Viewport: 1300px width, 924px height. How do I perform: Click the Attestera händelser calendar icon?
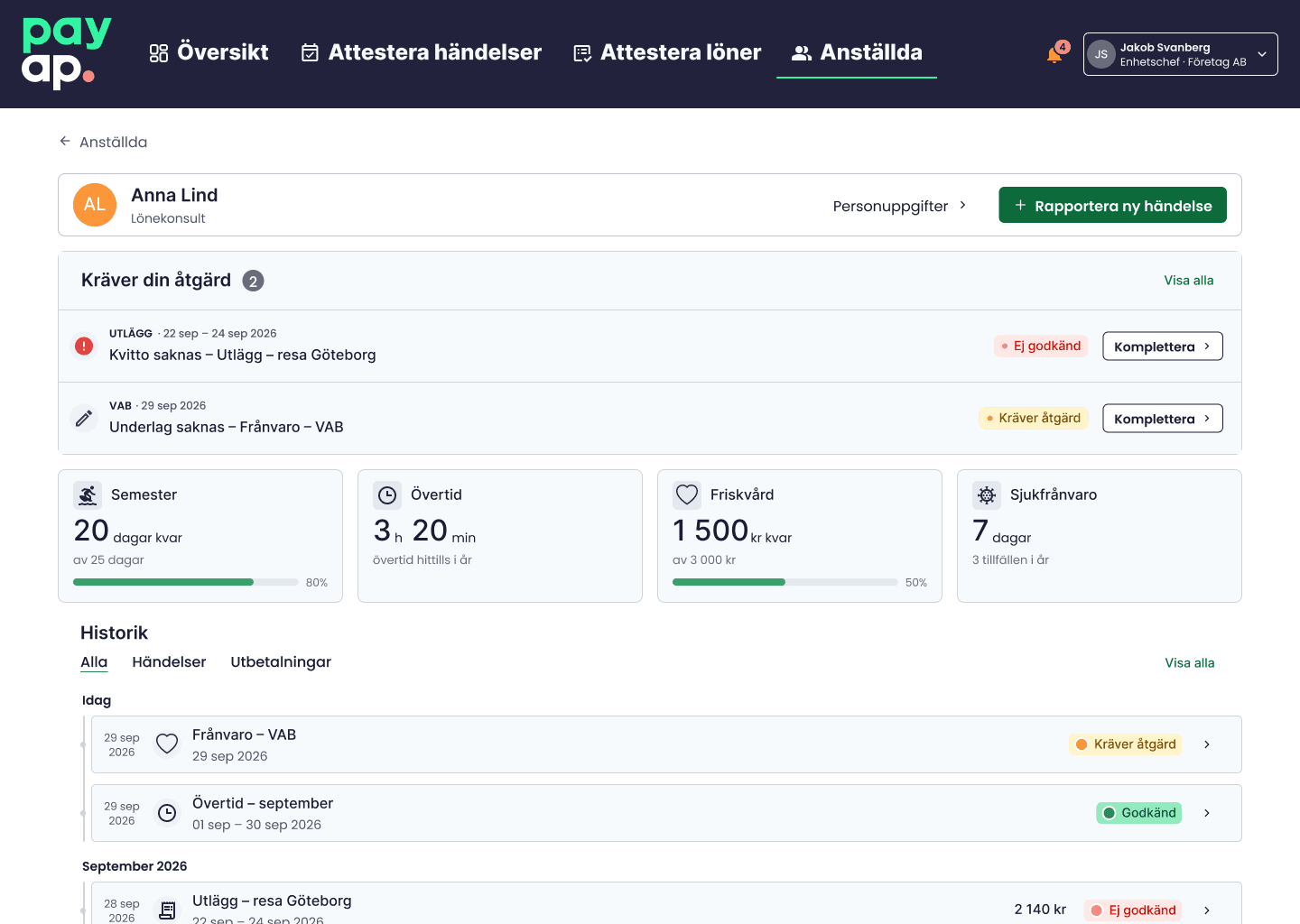tap(310, 53)
